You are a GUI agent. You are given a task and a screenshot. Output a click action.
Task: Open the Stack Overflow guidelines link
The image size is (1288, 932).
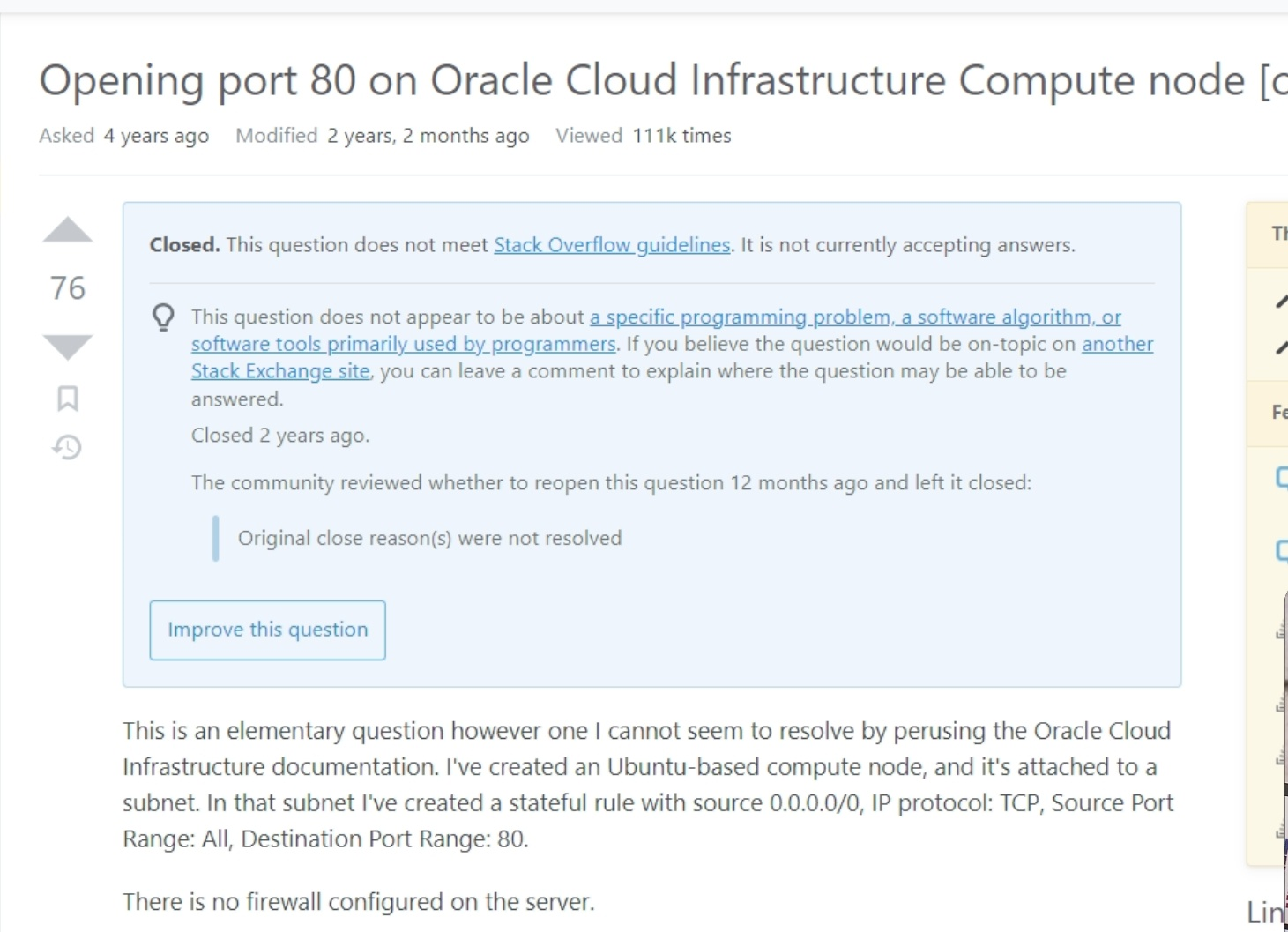(x=612, y=244)
